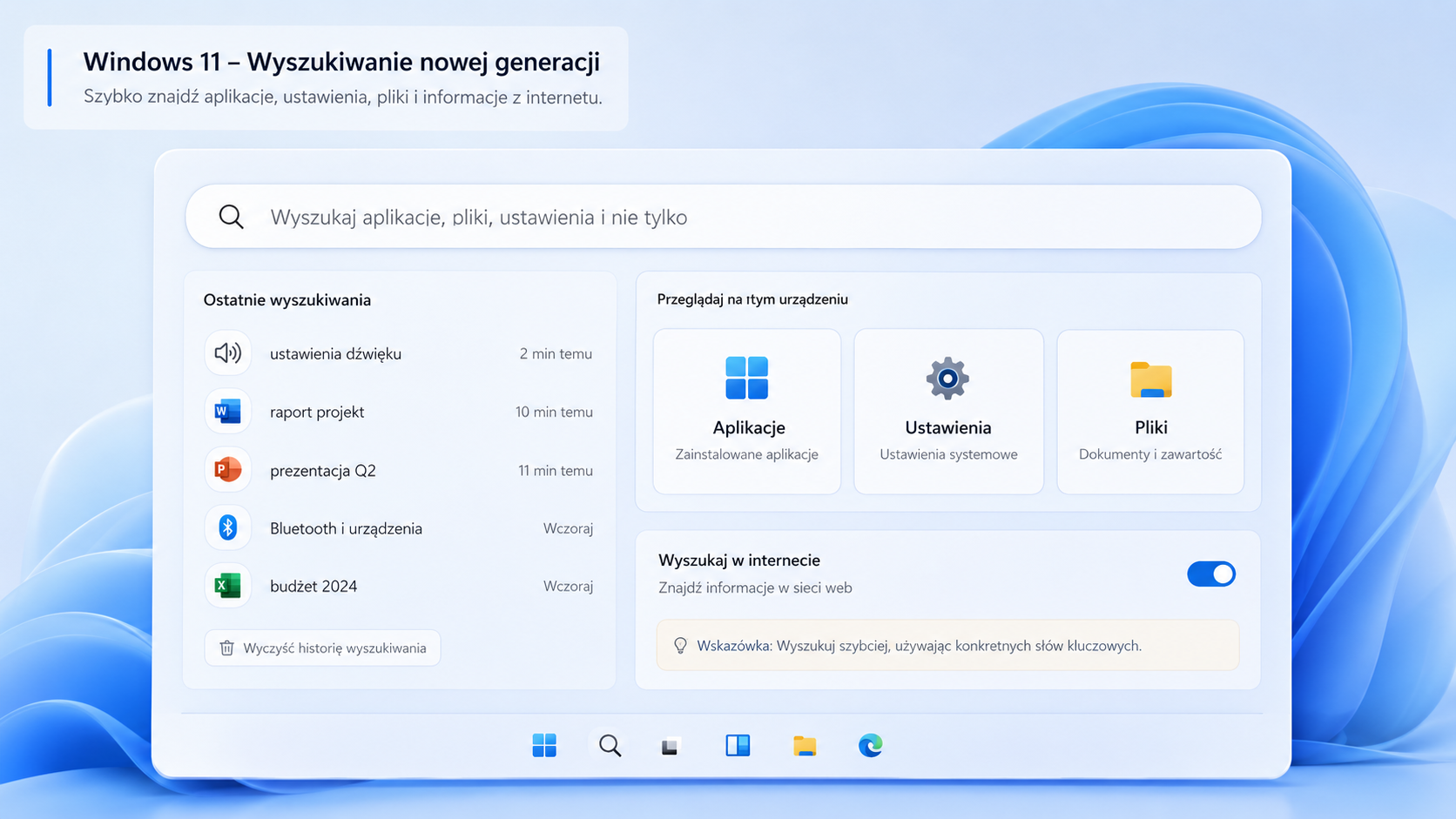Open Widgets panel icon in taskbar

click(x=738, y=745)
